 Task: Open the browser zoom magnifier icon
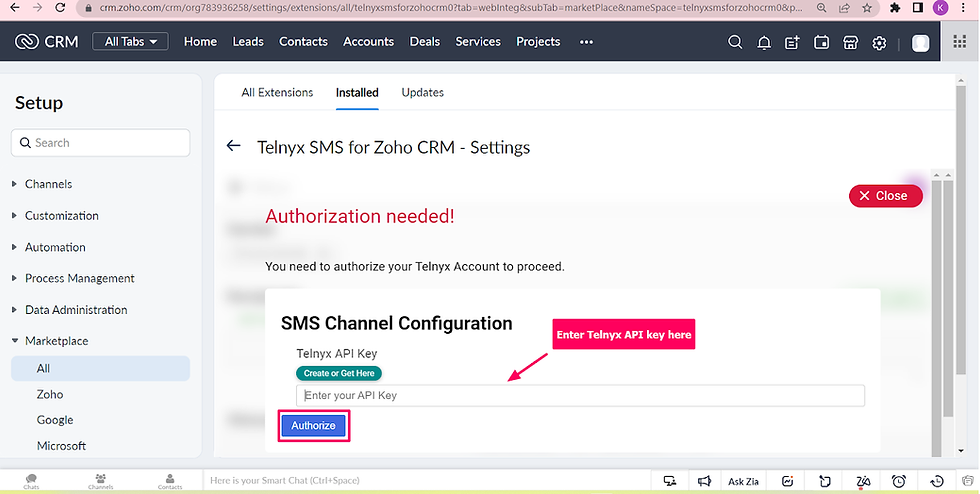pyautogui.click(x=822, y=8)
